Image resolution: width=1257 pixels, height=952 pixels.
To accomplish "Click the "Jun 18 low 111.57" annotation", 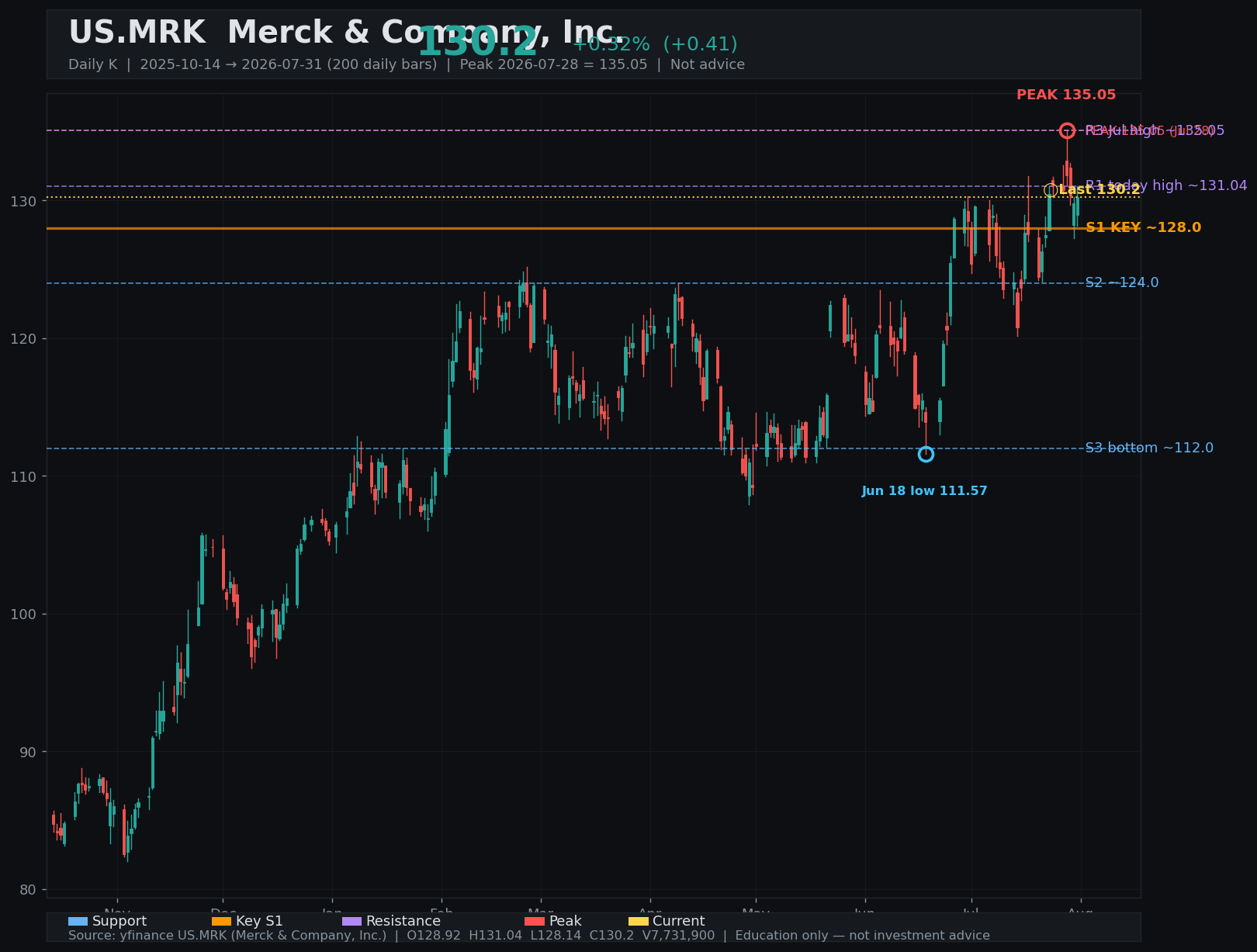I will pos(924,491).
